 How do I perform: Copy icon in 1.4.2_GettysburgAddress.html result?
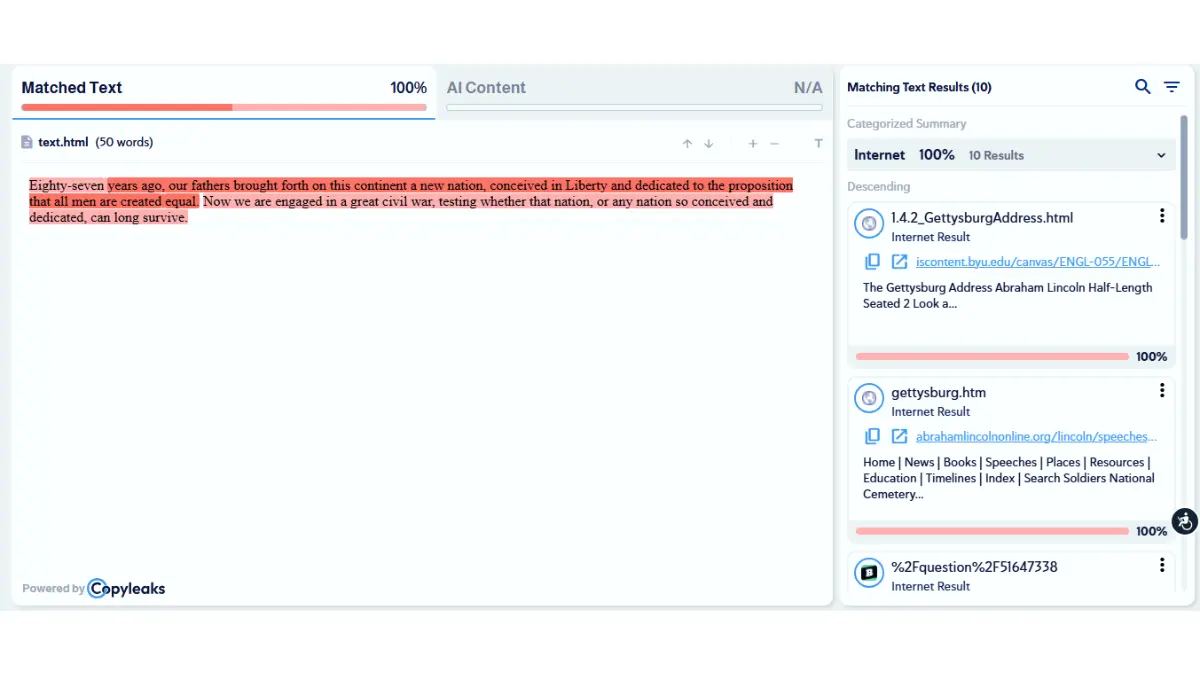(x=872, y=262)
